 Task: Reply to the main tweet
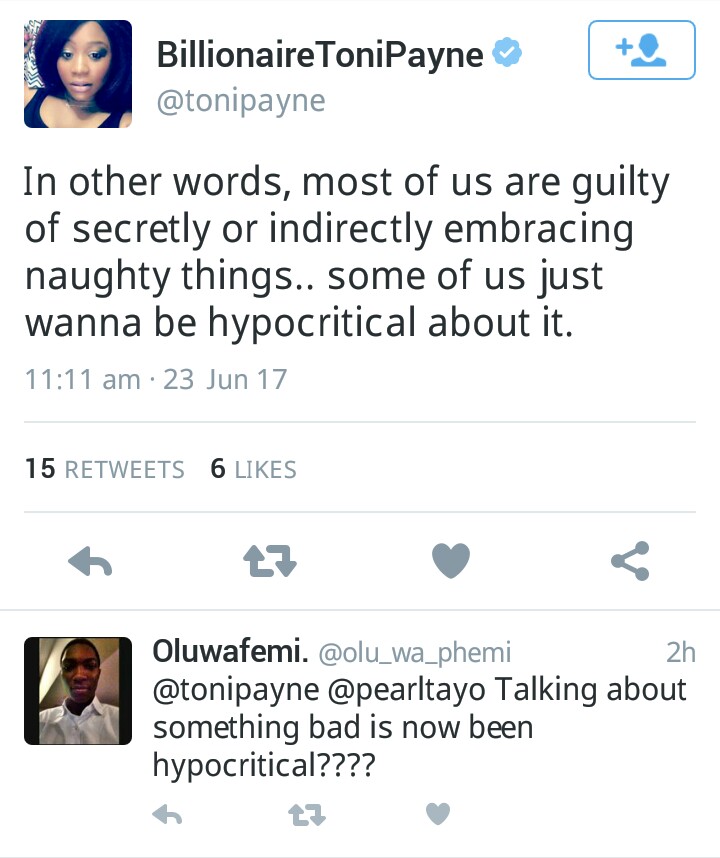[x=89, y=562]
